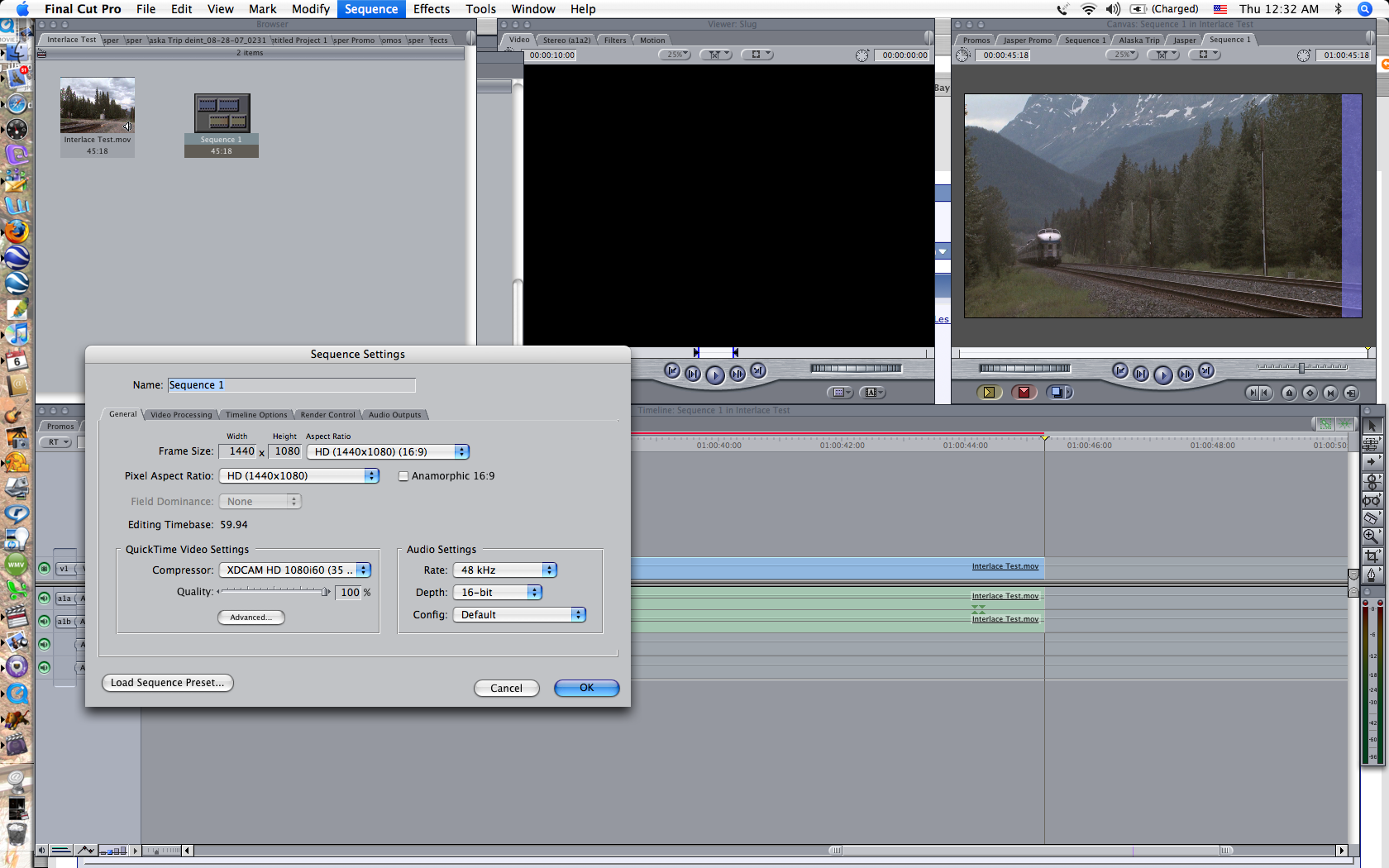
Task: Select the Zoom In magnifier tool
Action: [1372, 537]
